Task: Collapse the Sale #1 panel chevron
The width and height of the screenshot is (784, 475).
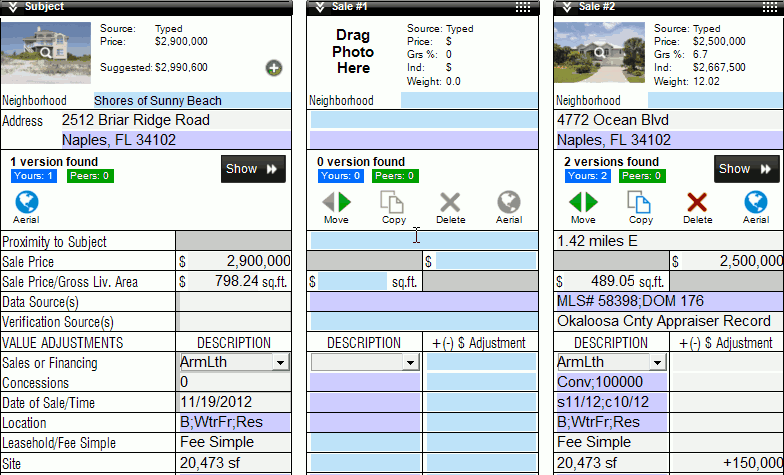Action: (318, 6)
